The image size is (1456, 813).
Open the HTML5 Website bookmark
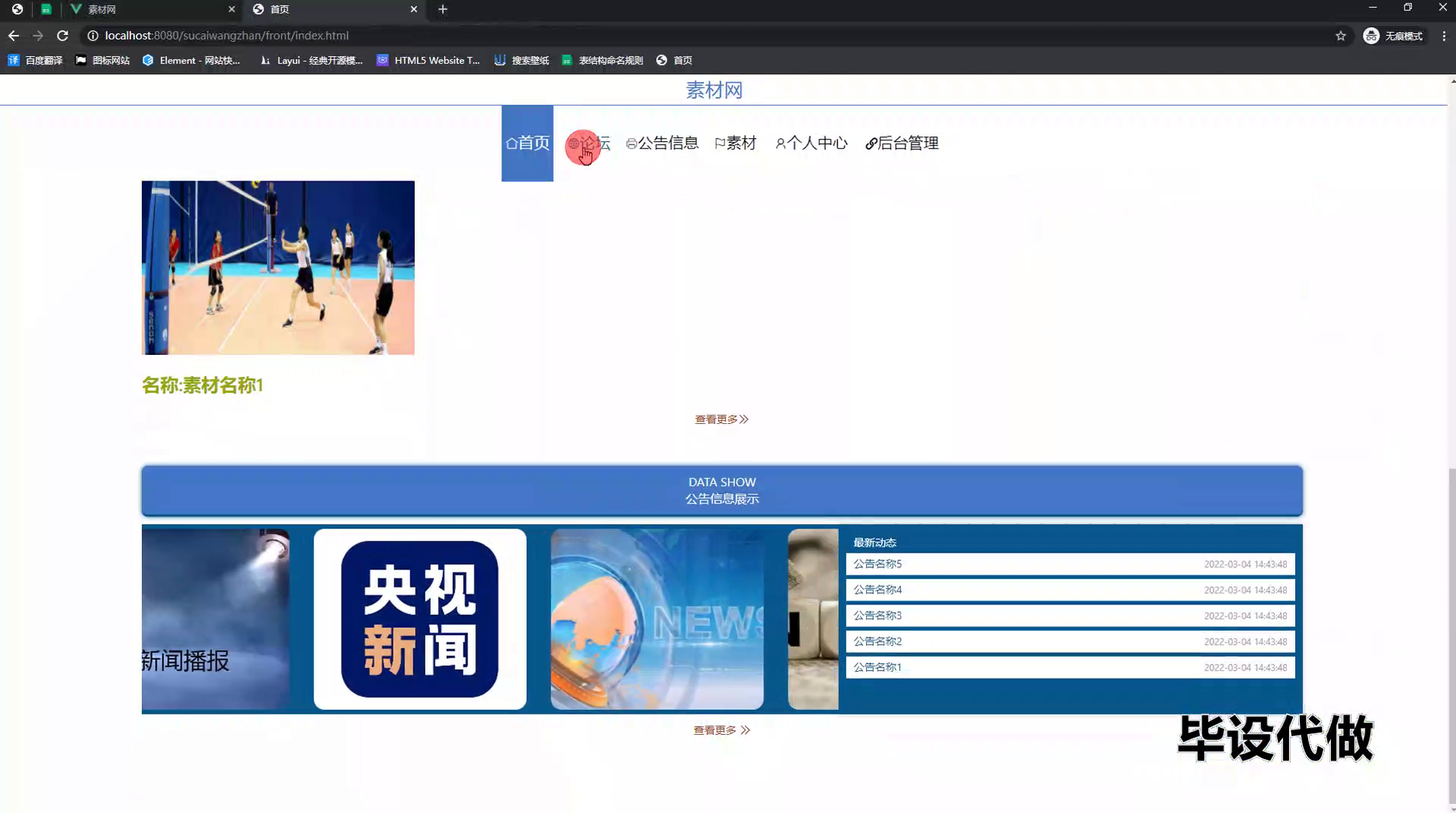[428, 60]
